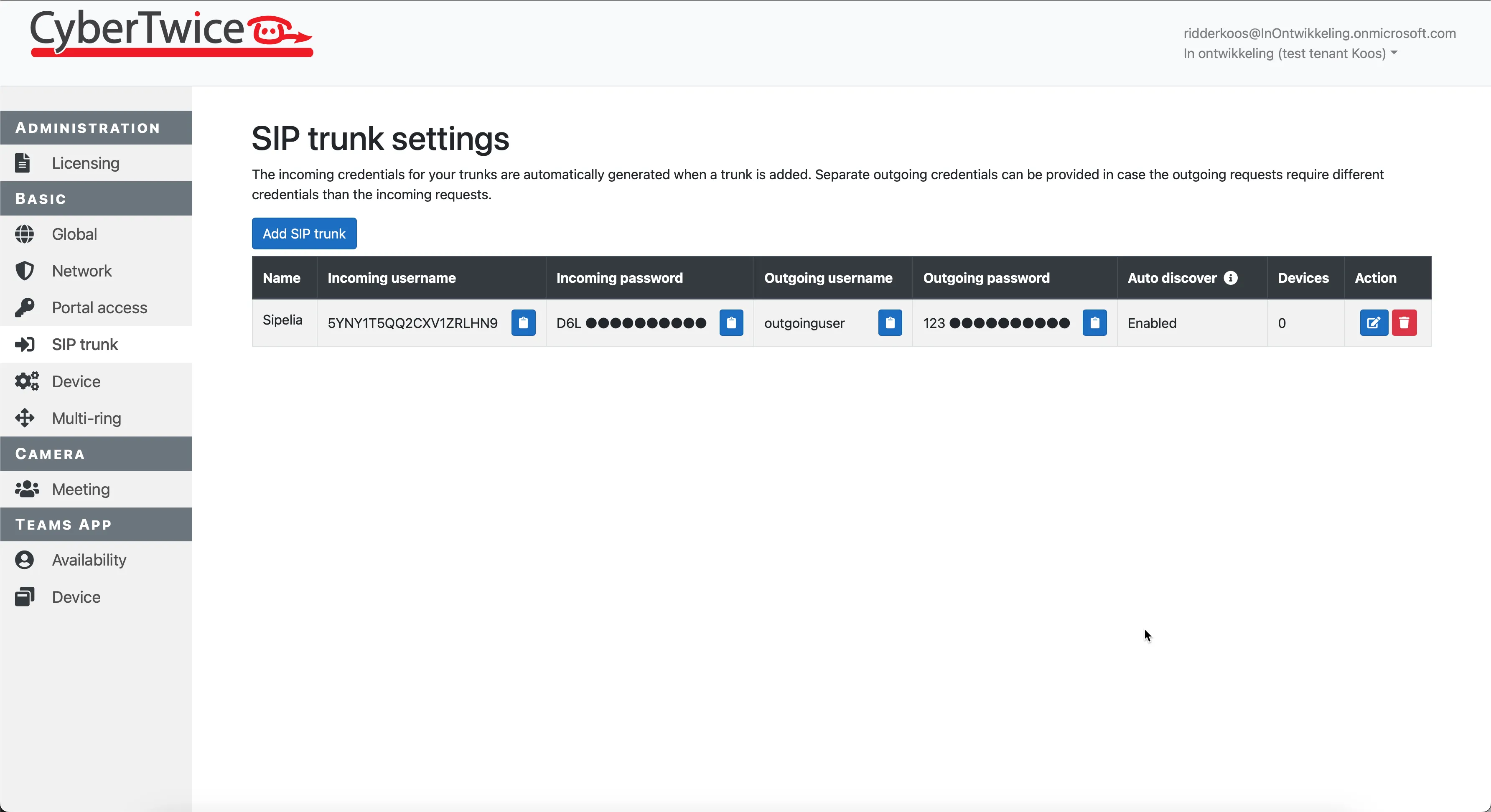Click the ridderkoos account email
Image resolution: width=1491 pixels, height=812 pixels.
[1319, 33]
